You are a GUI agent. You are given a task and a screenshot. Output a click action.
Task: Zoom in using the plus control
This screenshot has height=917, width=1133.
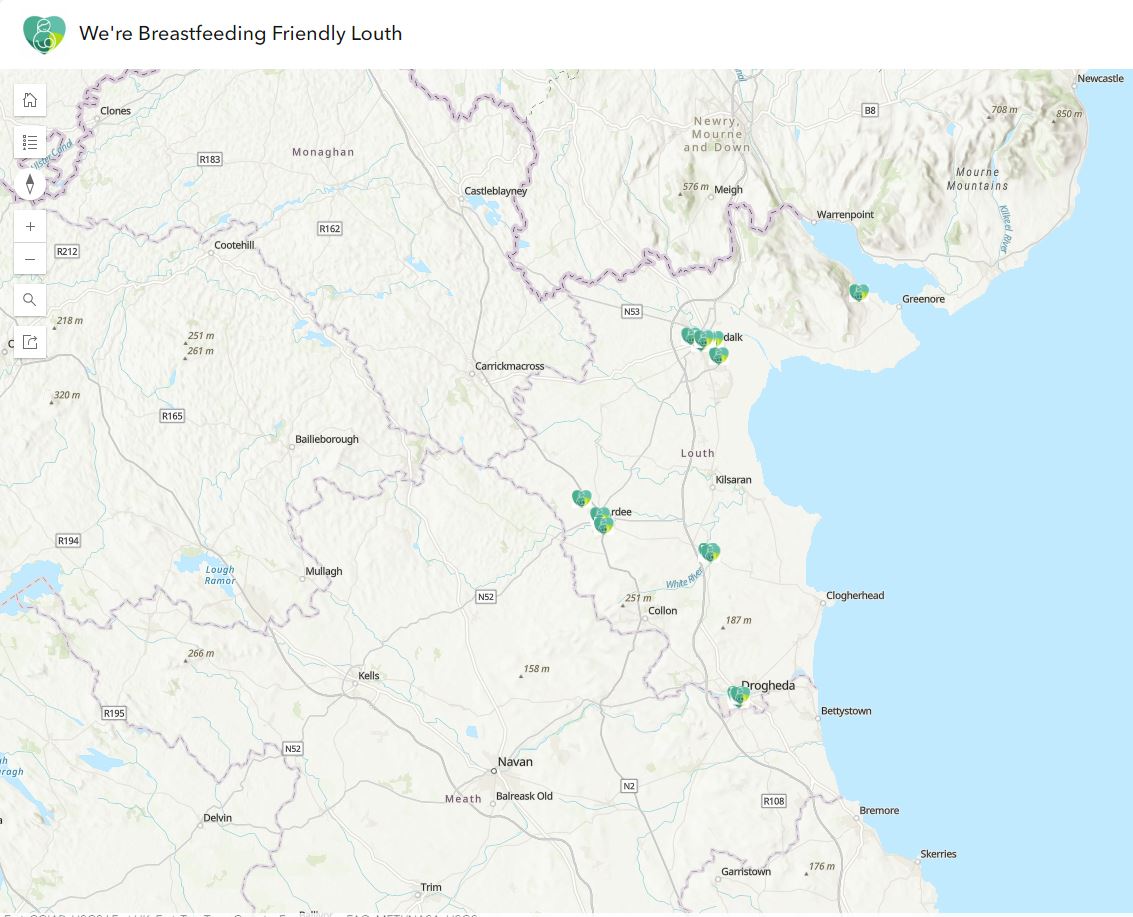(x=30, y=226)
